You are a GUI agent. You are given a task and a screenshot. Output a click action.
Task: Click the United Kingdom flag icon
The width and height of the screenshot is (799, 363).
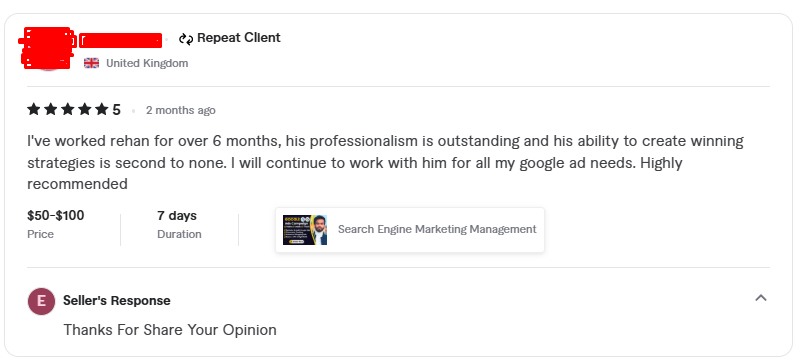tap(92, 63)
